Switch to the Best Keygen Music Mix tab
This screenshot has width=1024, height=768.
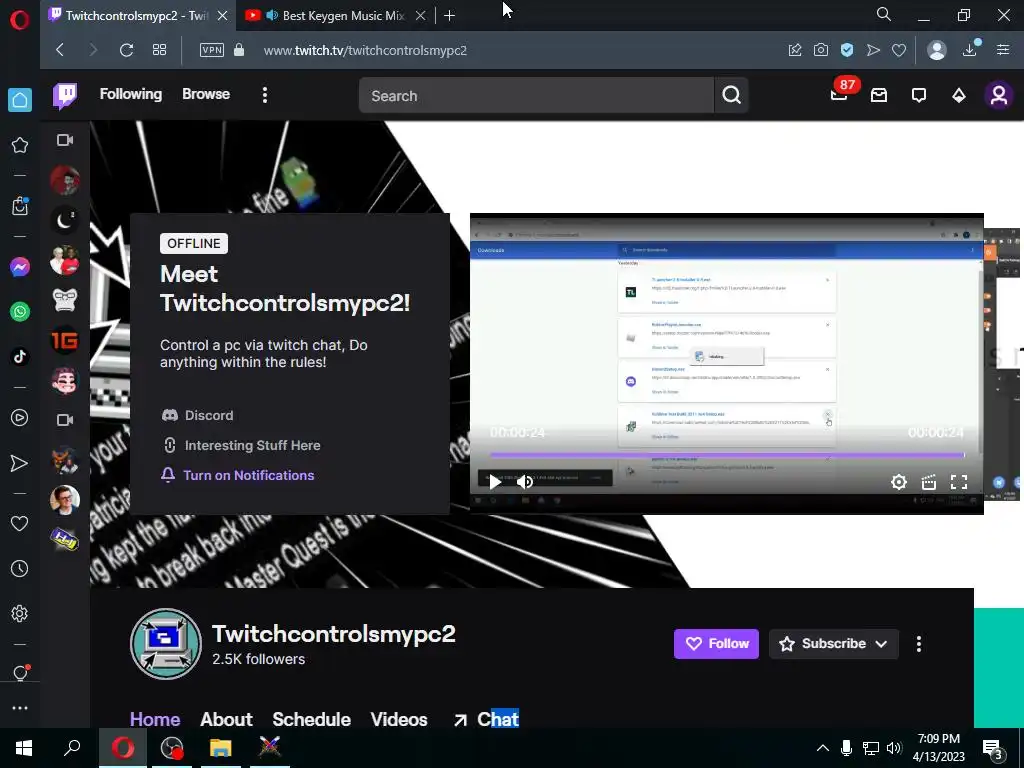click(x=334, y=16)
